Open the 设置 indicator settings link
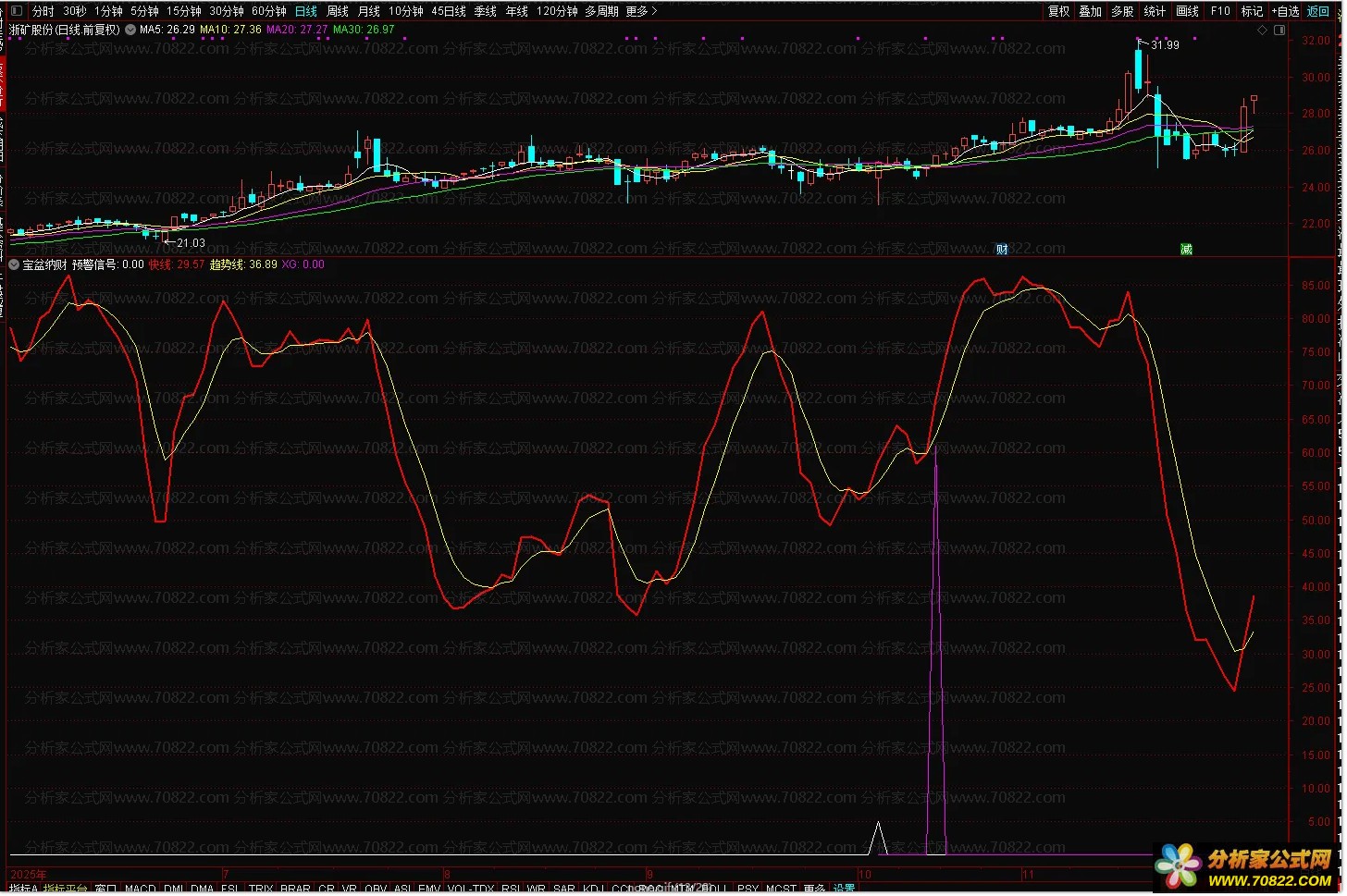 click(844, 890)
